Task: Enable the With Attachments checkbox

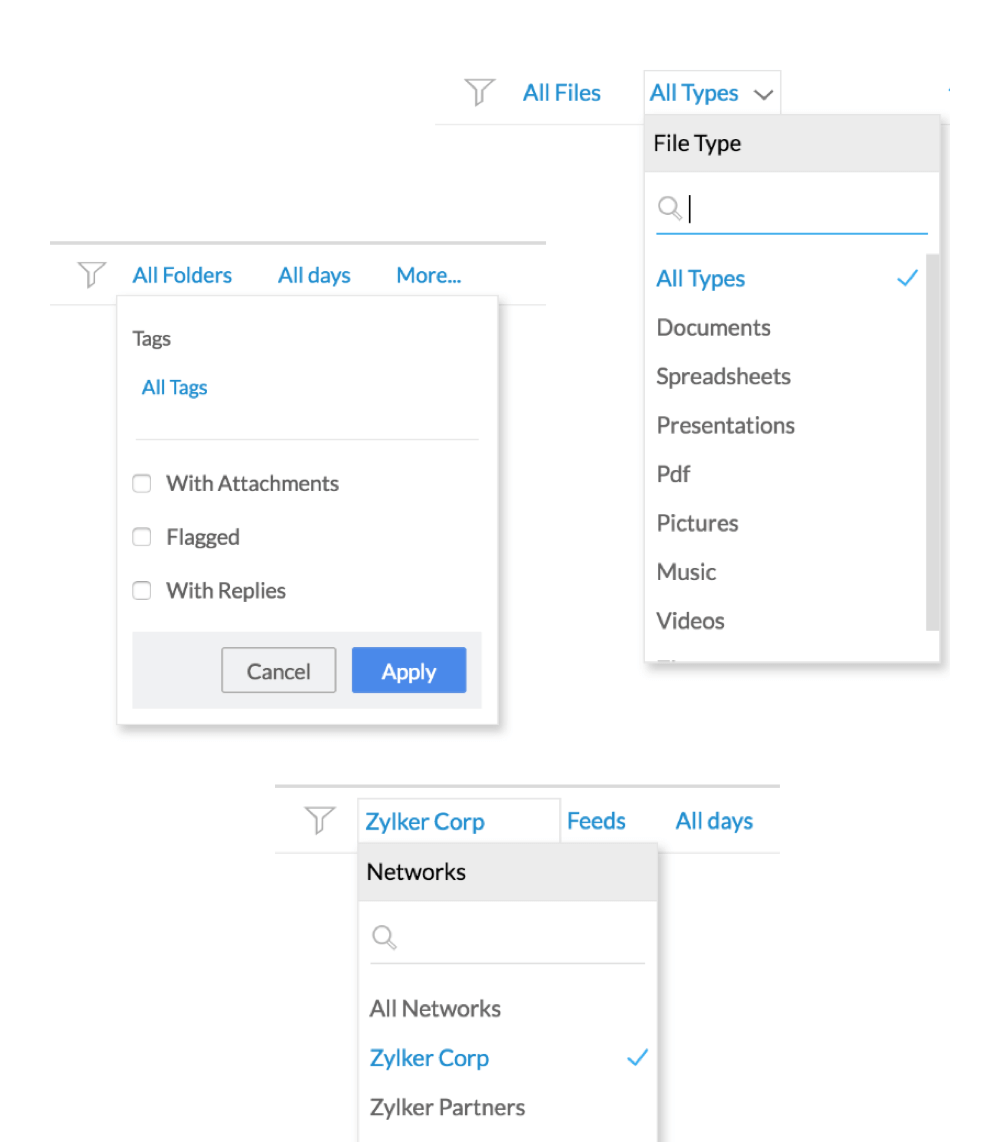Action: tap(142, 484)
